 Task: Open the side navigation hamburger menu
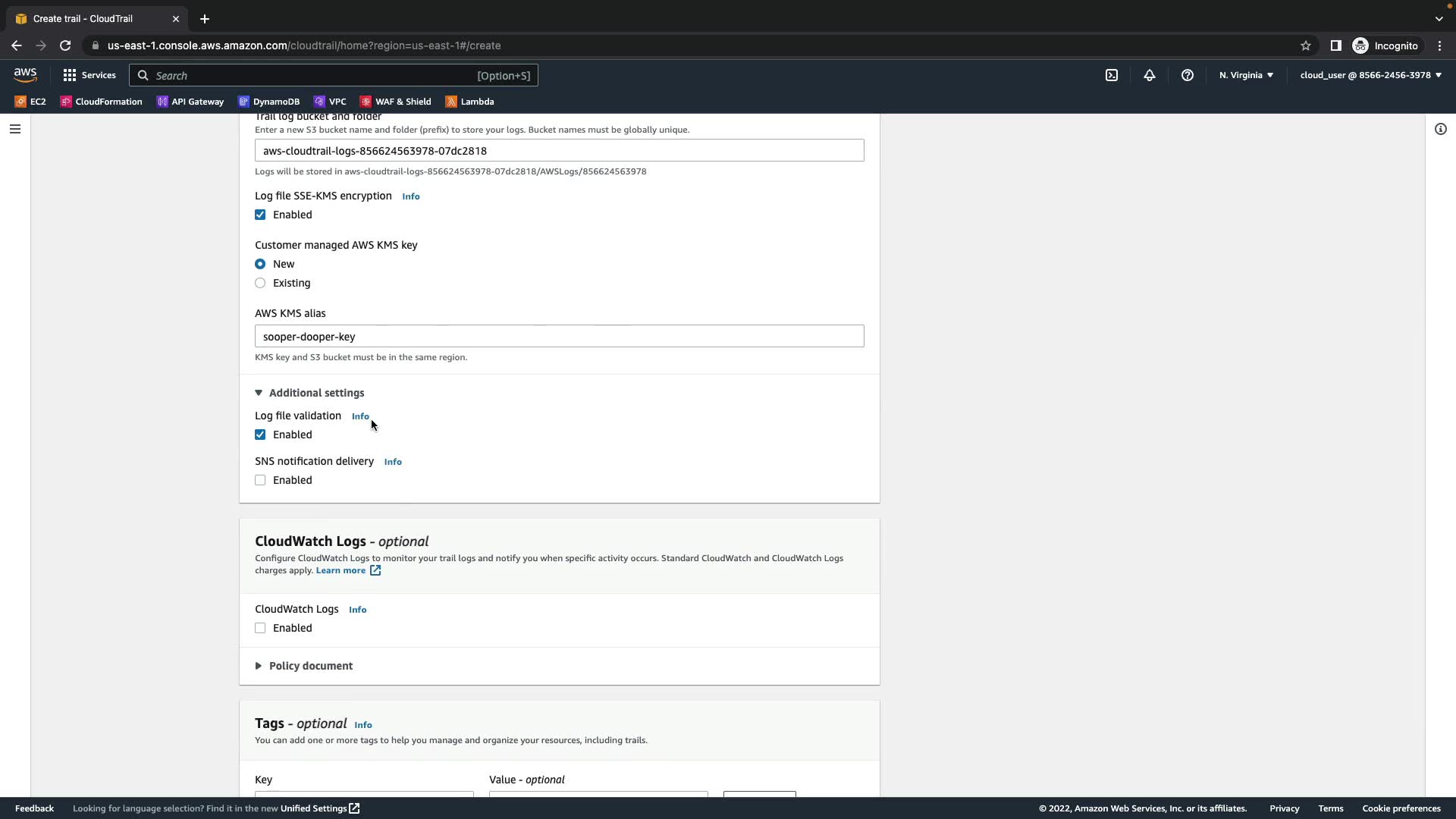[x=14, y=129]
